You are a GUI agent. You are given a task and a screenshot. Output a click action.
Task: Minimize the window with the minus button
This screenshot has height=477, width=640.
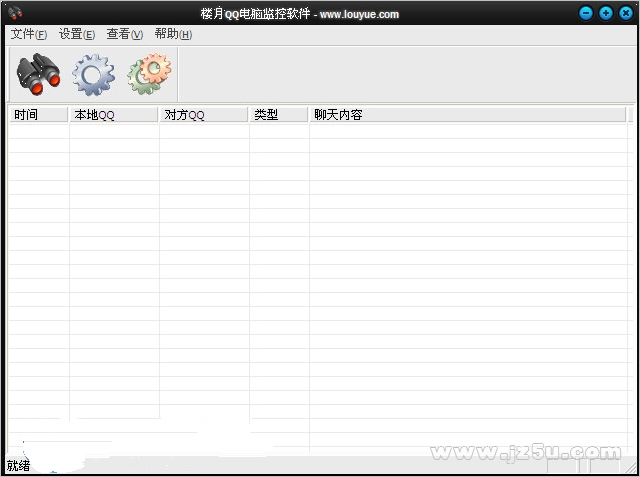pos(586,13)
